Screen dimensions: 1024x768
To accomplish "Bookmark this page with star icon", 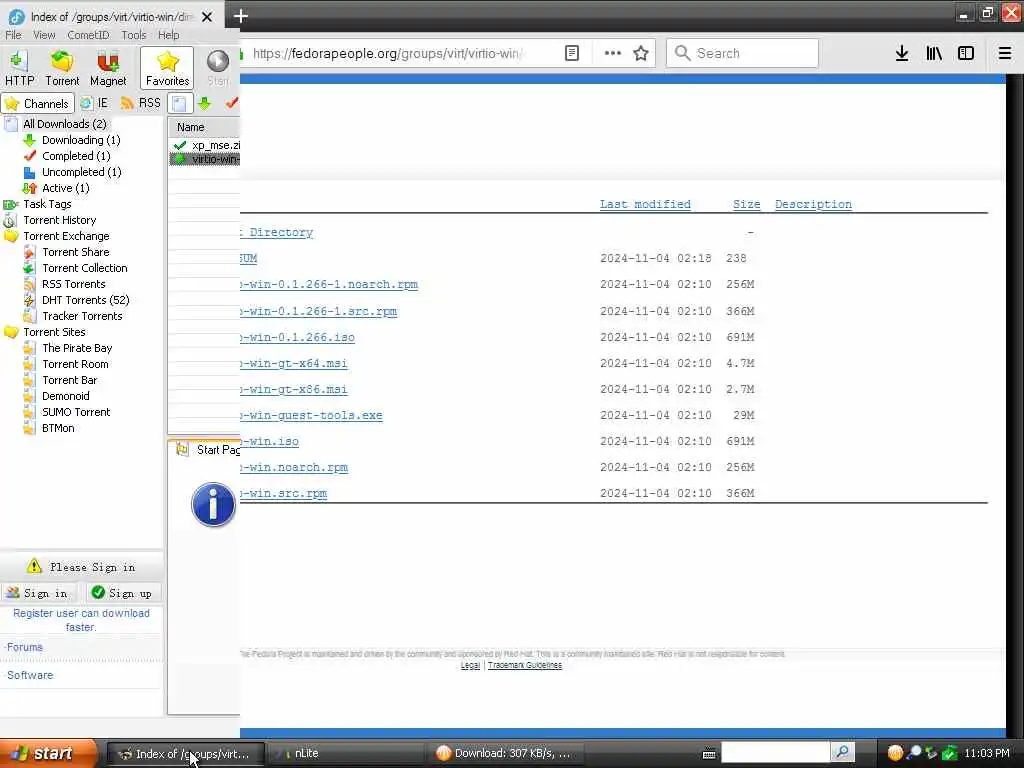I will [641, 54].
